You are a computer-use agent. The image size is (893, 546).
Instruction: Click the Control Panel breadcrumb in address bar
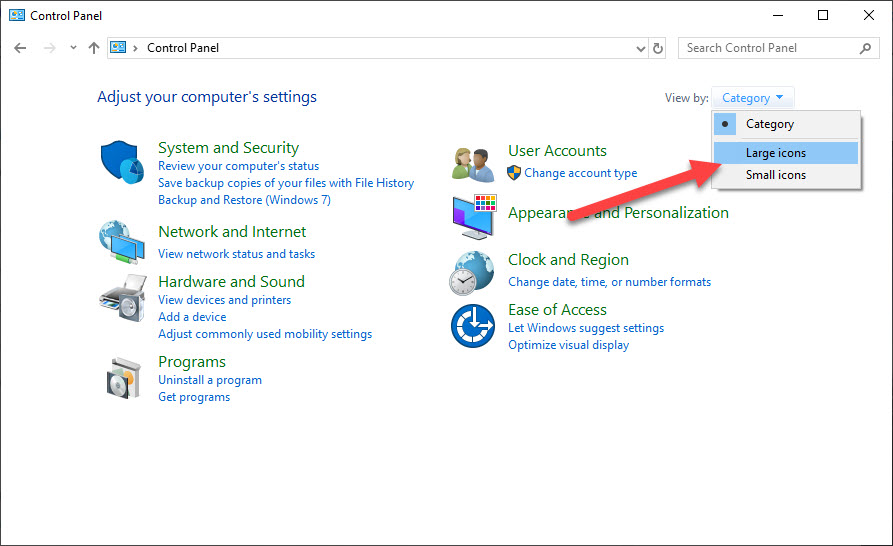[183, 48]
